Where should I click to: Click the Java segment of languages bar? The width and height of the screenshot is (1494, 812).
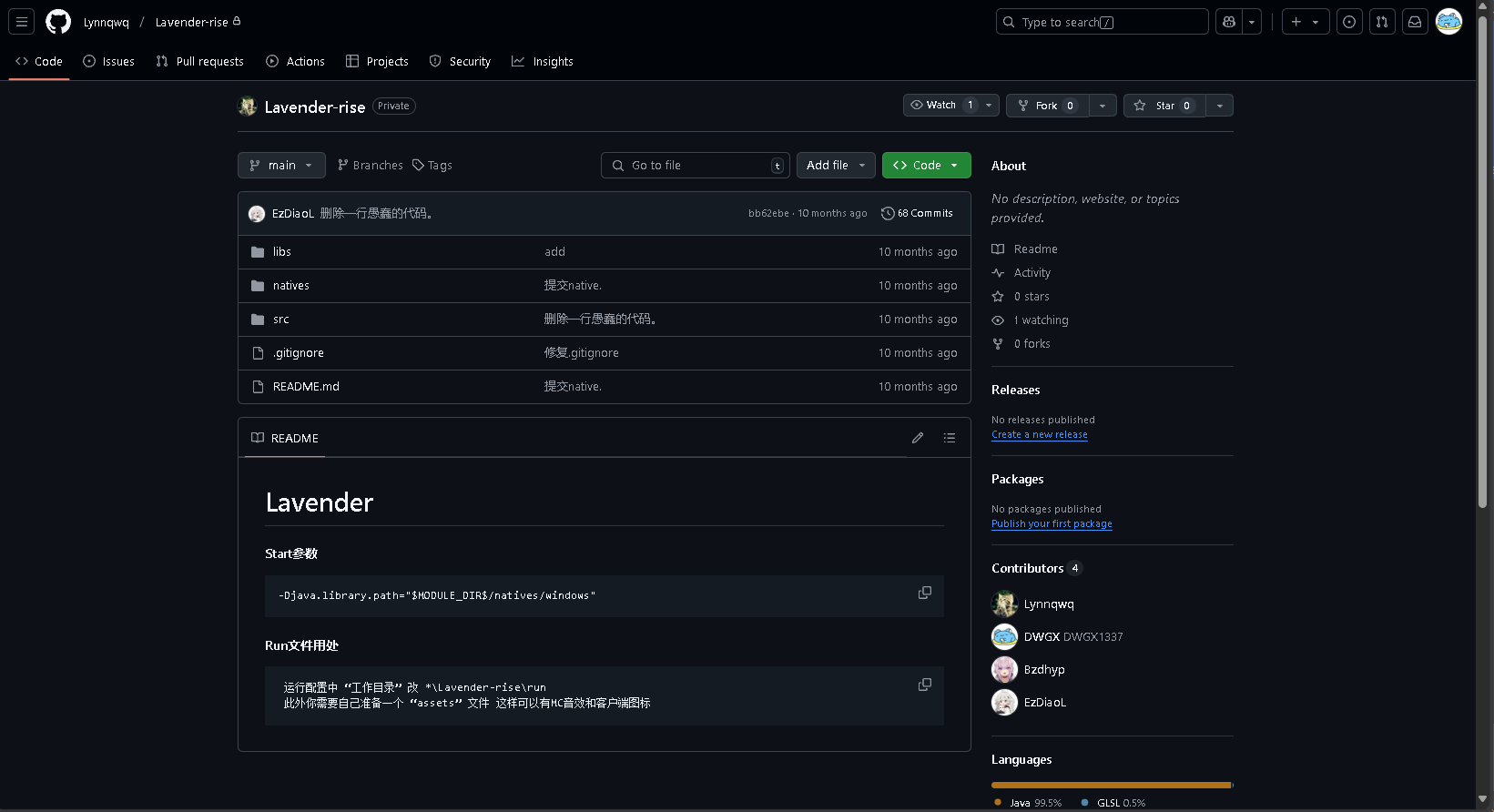tap(1111, 785)
